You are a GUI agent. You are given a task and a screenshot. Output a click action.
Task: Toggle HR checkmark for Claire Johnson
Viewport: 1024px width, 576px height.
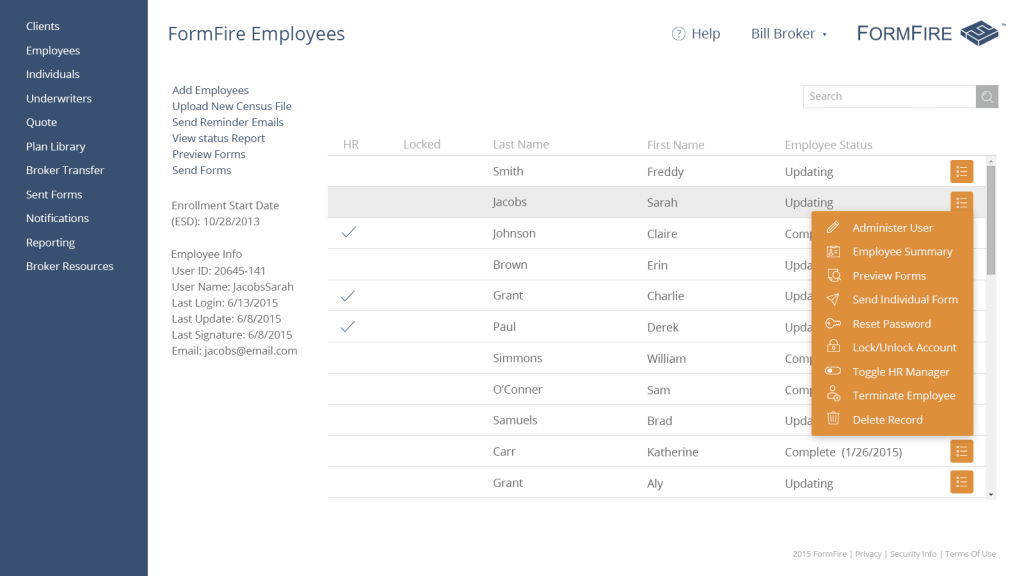pos(349,232)
